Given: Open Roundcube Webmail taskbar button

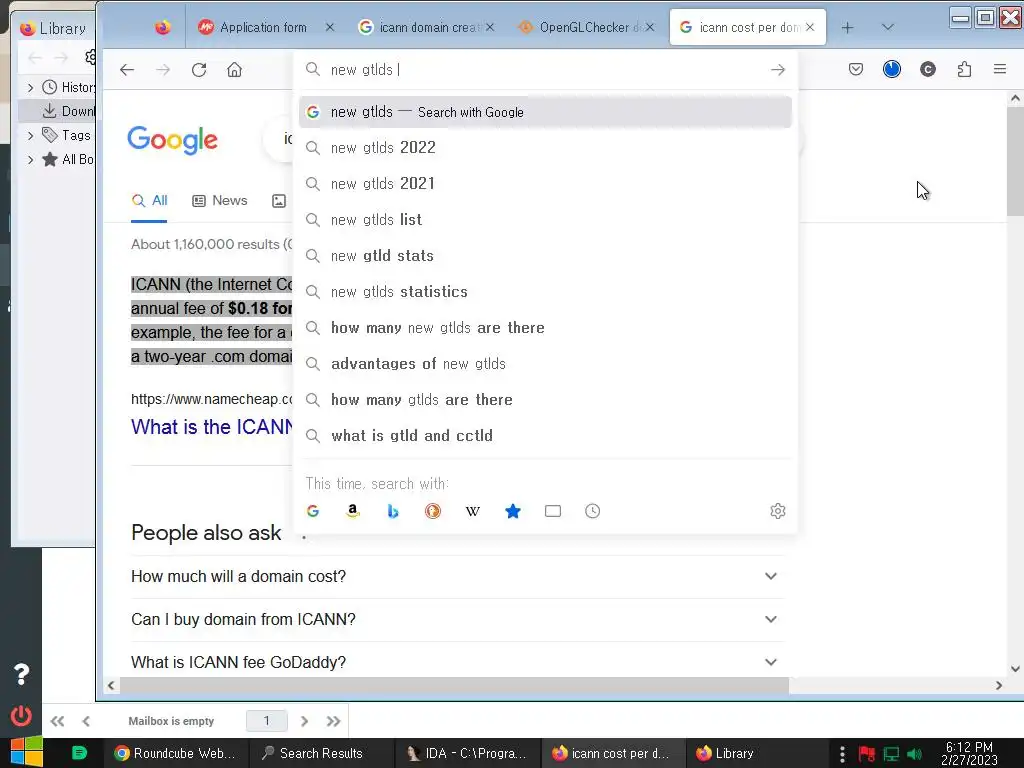Looking at the screenshot, I should click(175, 753).
